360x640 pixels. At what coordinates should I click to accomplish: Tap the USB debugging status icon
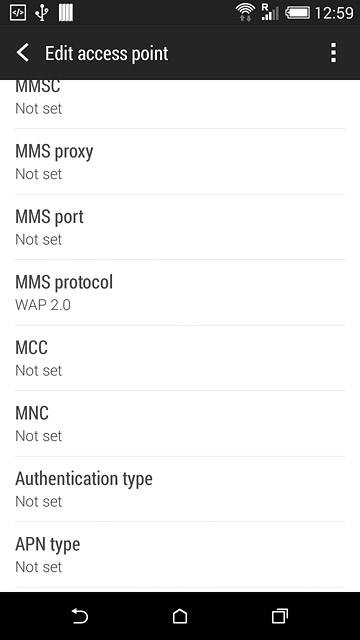[18, 13]
